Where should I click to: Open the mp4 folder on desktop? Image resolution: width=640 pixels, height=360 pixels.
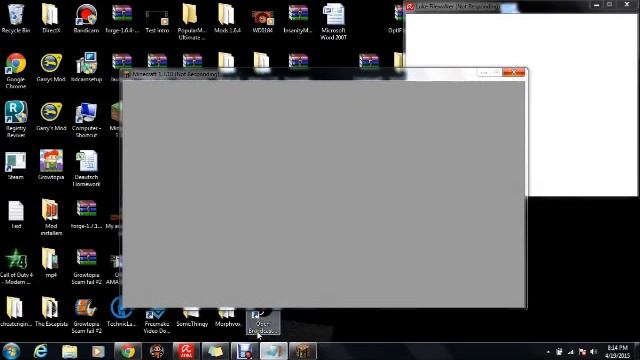tap(51, 263)
